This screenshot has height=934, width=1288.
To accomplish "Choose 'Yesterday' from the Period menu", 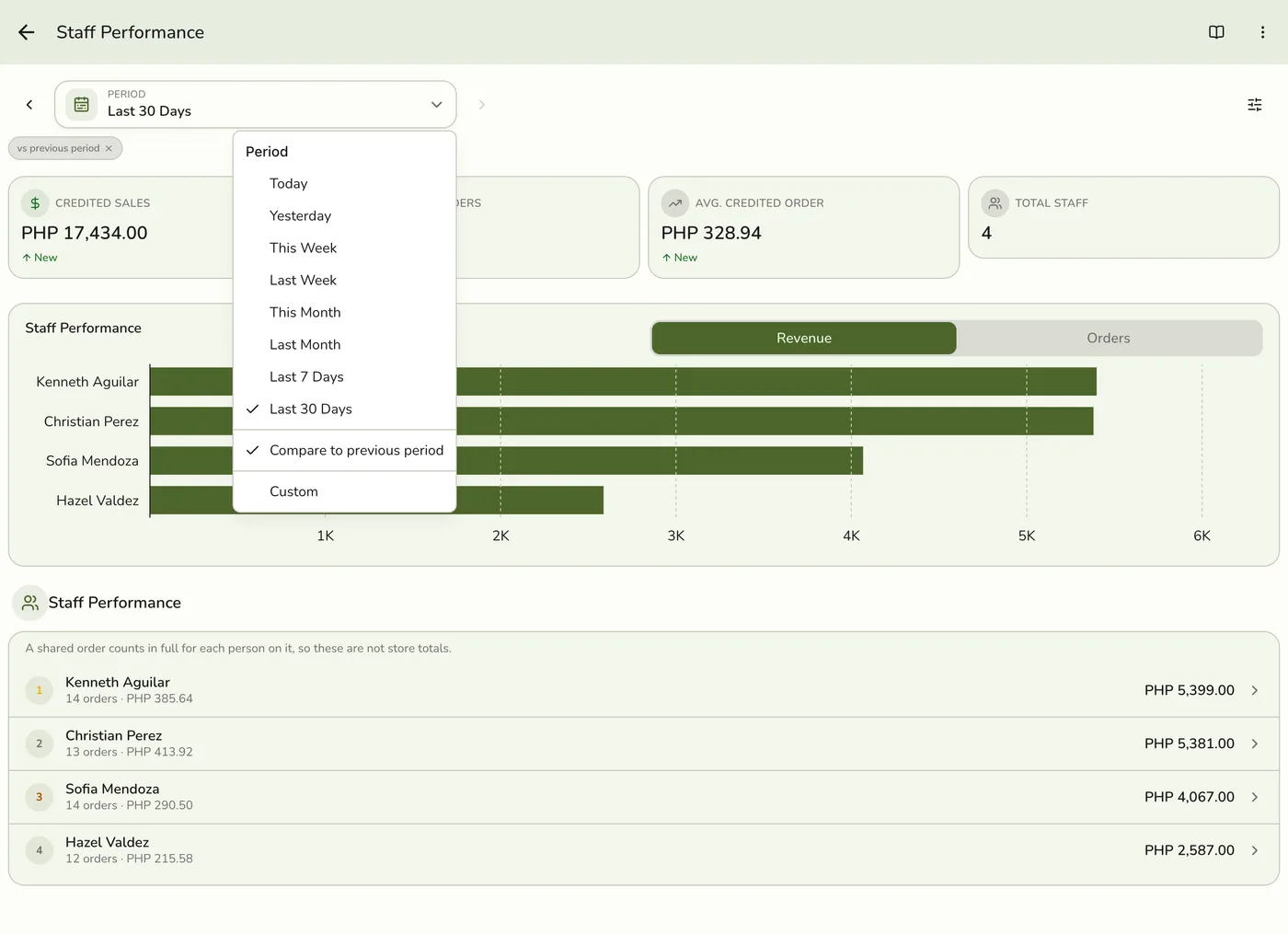I will [x=345, y=216].
